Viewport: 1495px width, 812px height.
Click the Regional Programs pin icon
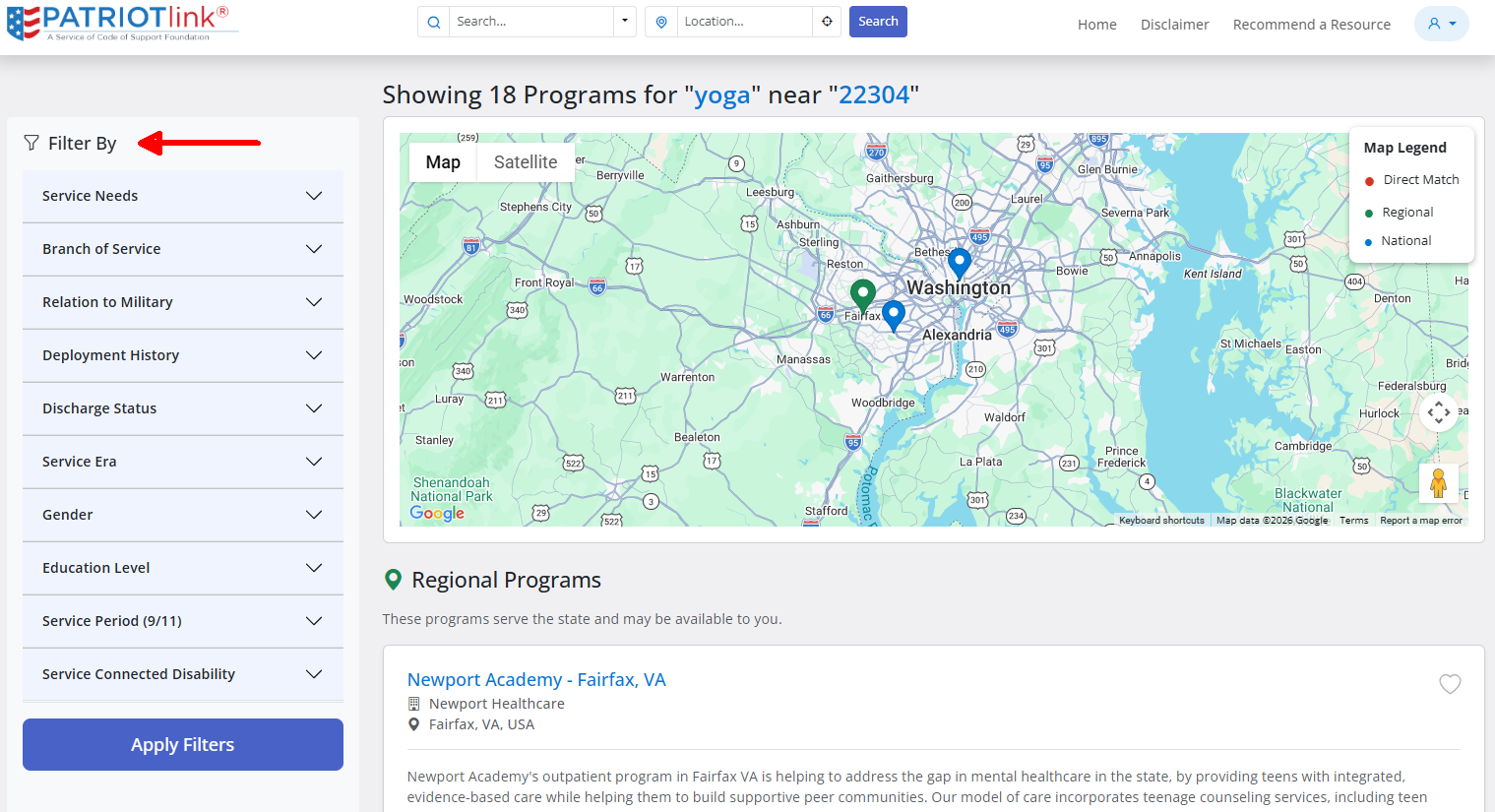tap(393, 580)
